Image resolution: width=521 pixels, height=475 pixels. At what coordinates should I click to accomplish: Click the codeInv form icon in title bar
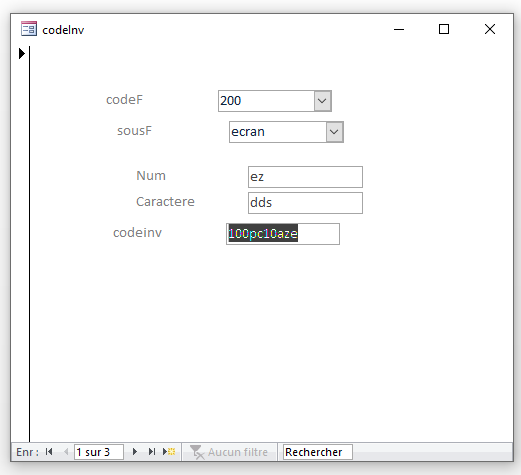click(29, 29)
